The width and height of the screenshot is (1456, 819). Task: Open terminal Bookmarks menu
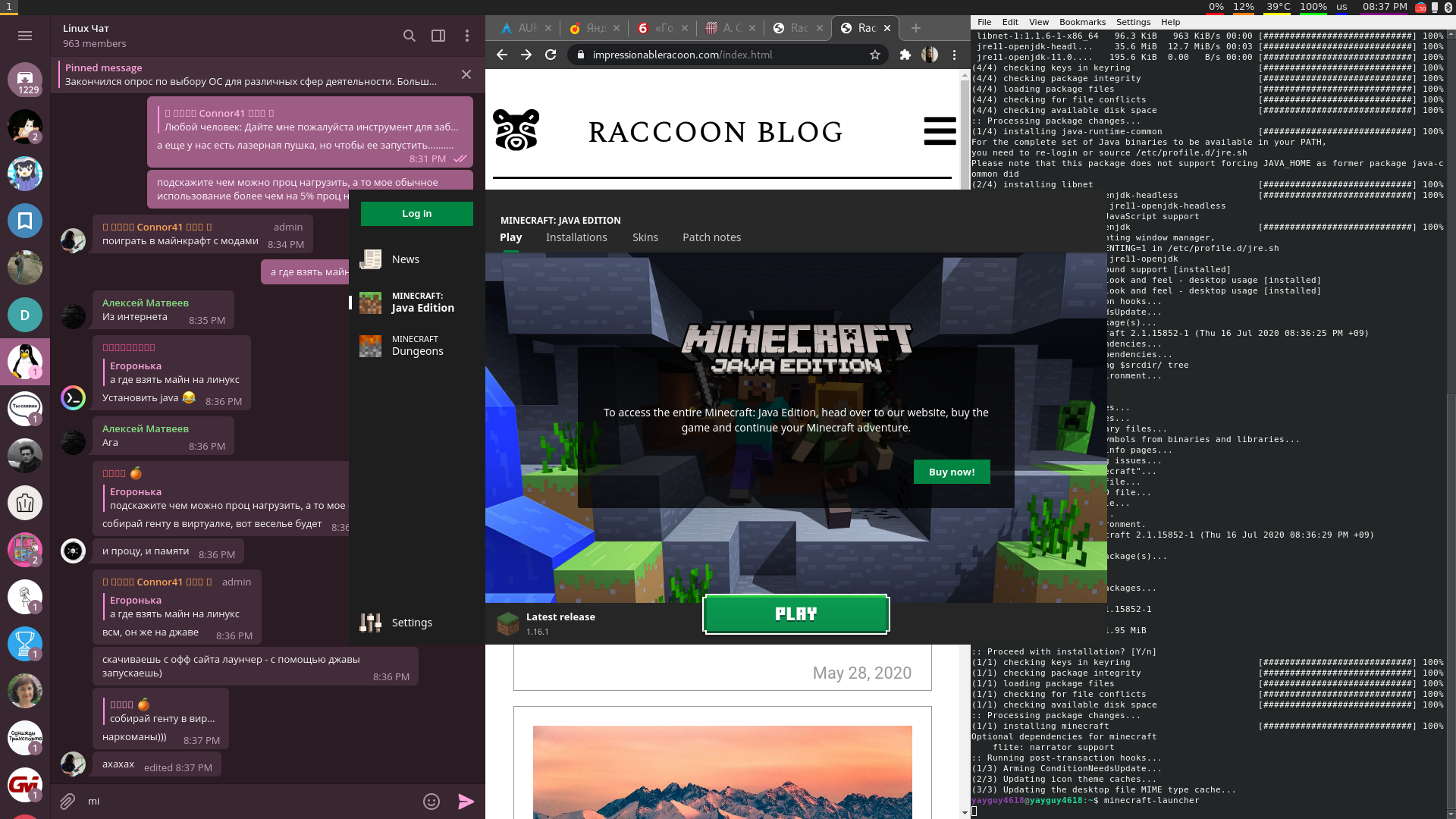[1082, 22]
